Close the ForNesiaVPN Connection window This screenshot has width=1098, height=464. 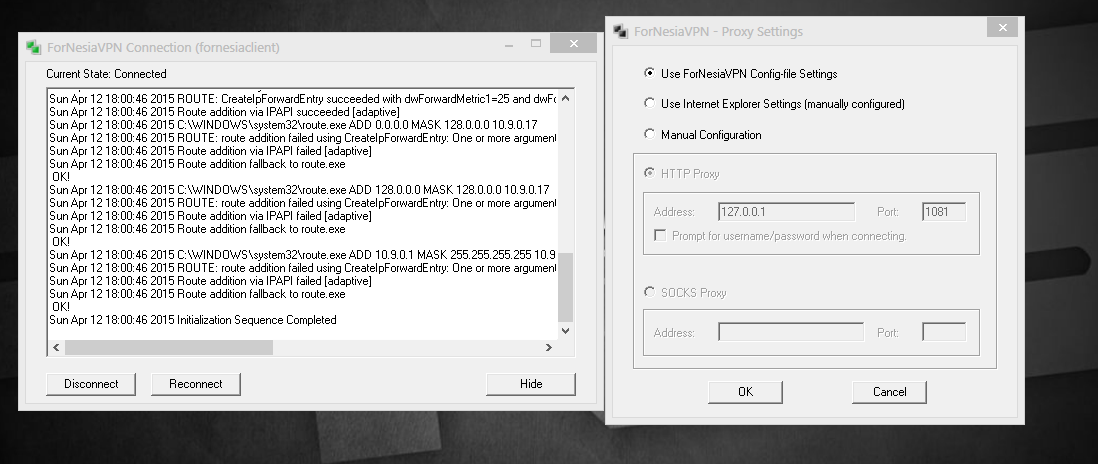click(574, 43)
